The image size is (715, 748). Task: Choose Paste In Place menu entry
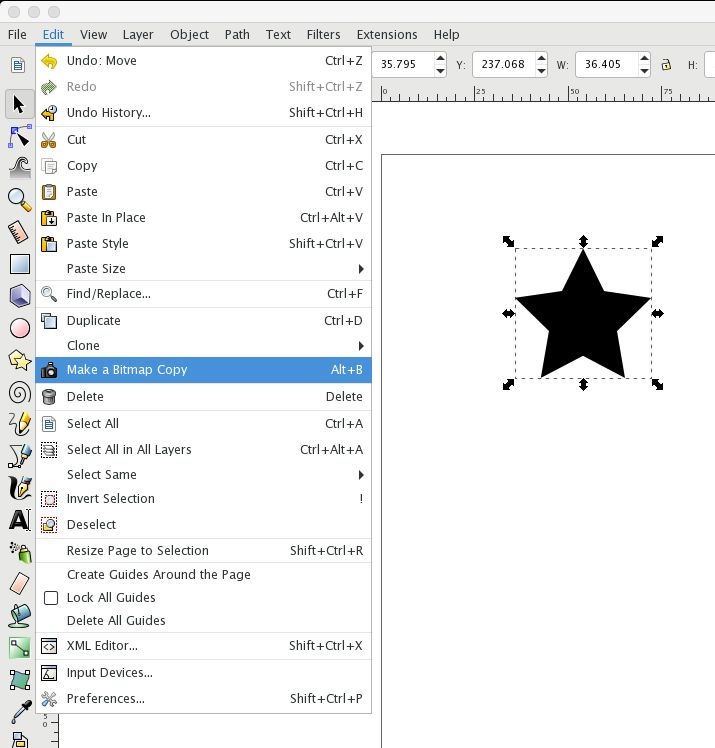(x=204, y=218)
